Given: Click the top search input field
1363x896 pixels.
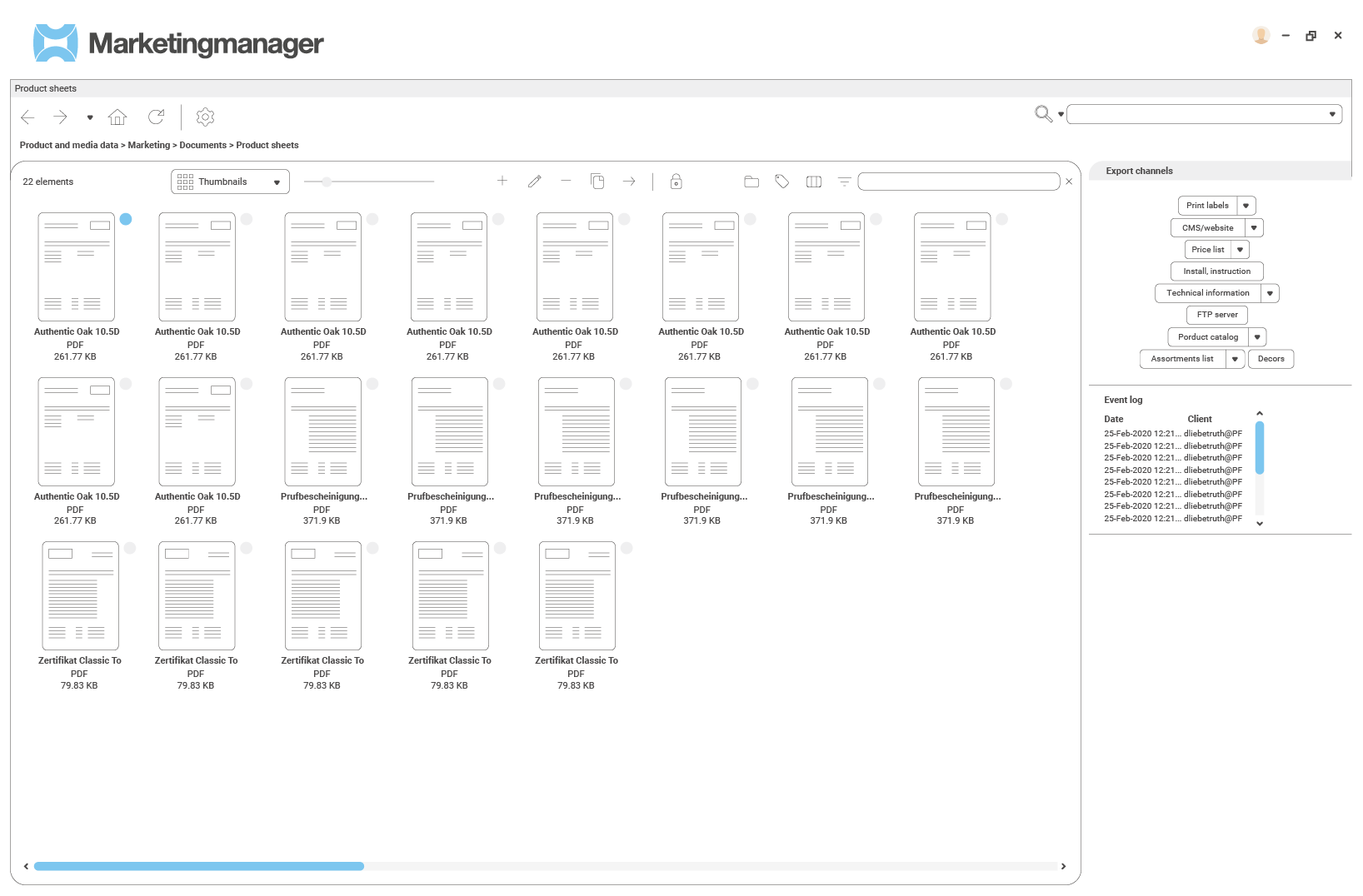Looking at the screenshot, I should (x=1196, y=114).
